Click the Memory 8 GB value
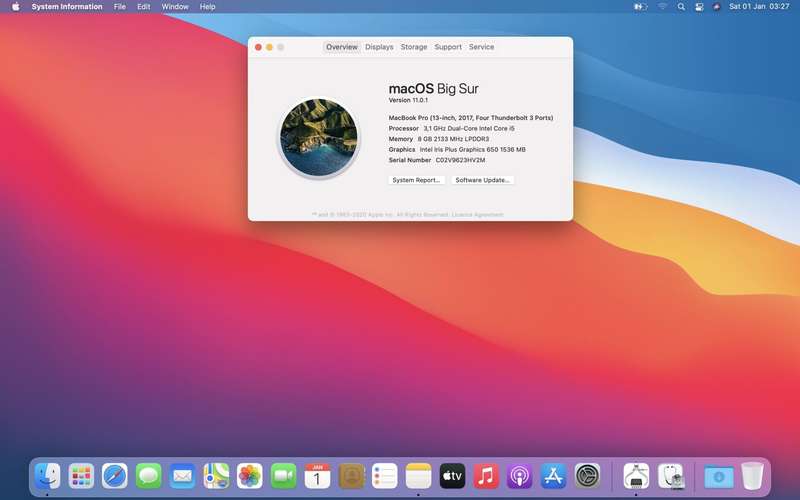The image size is (800, 500). (453, 139)
